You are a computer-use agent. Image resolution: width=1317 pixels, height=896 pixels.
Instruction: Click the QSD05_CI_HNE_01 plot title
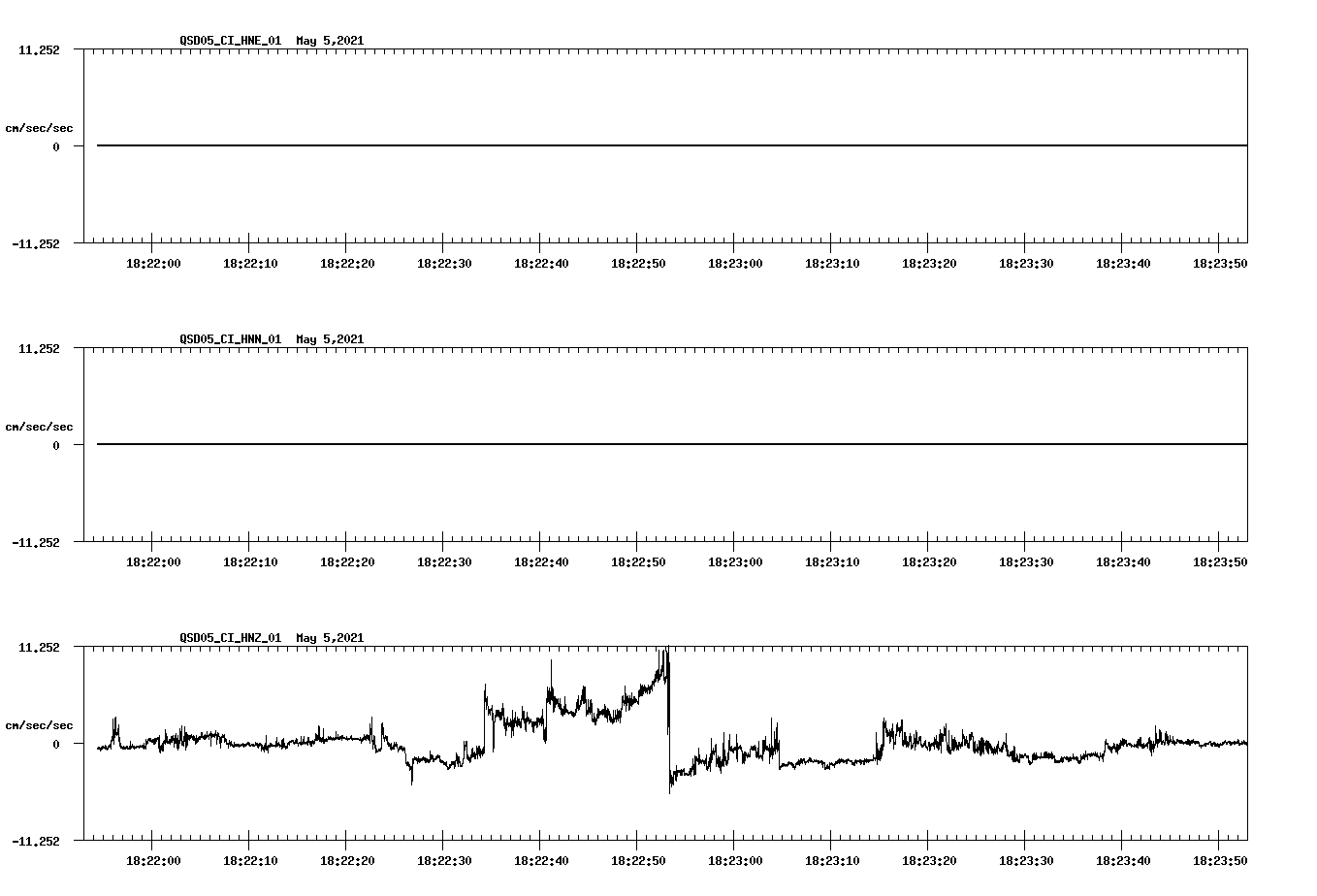click(230, 41)
